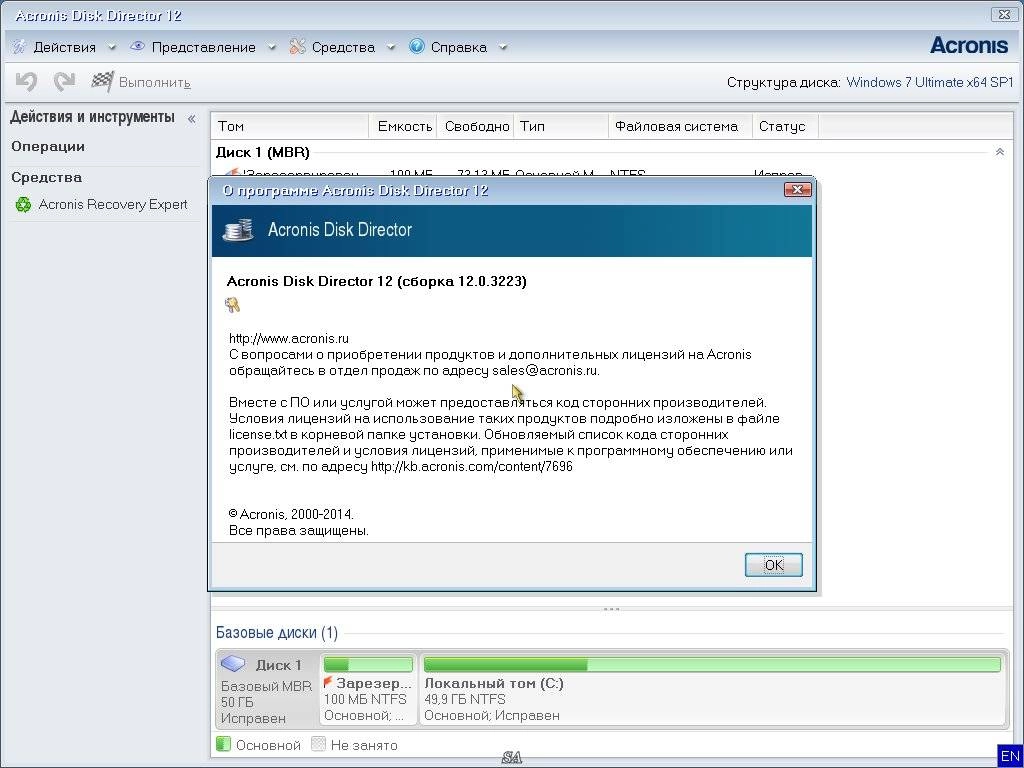Click the eye icon of Представление
The width and height of the screenshot is (1024, 768).
coord(137,46)
